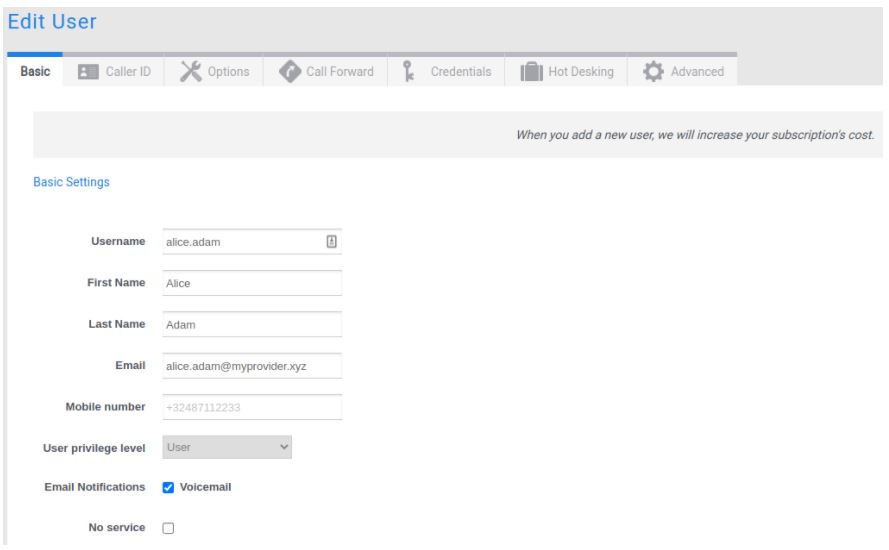The height and width of the screenshot is (550, 889).
Task: Click the Call Forward diamond arrow icon
Action: [288, 72]
